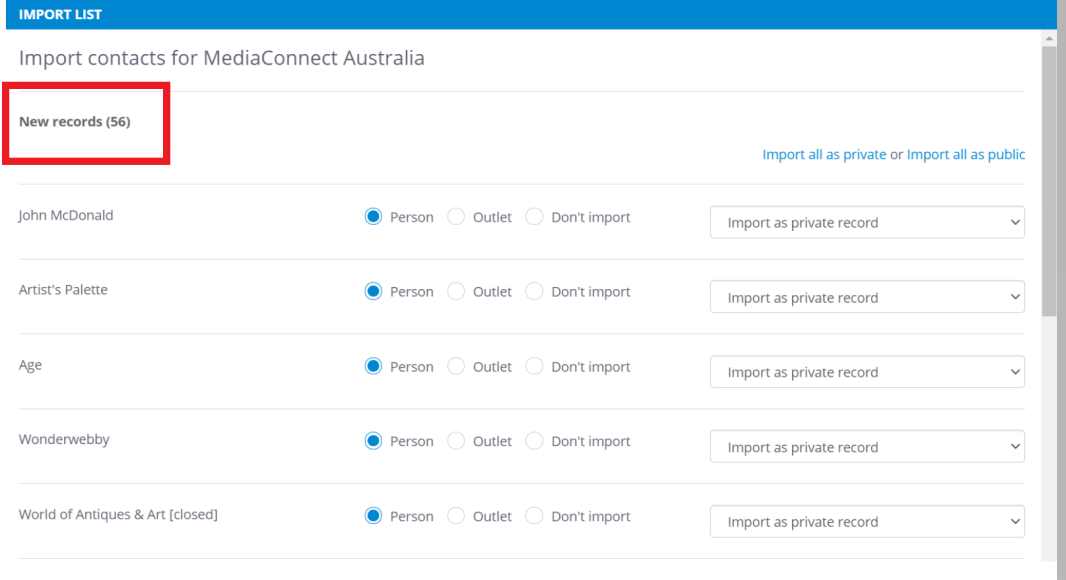
Task: Click the scrollbar up arrow
Action: click(1049, 38)
